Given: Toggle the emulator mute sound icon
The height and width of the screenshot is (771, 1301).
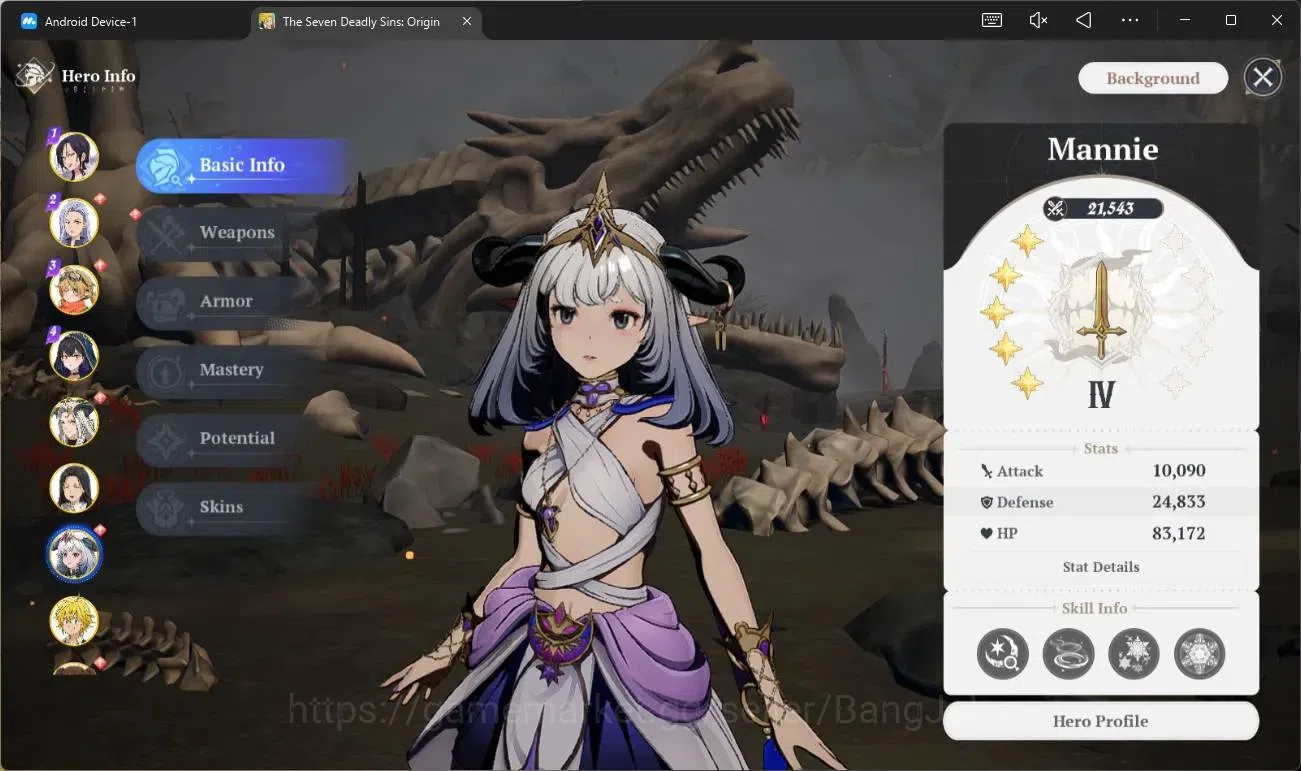Looking at the screenshot, I should 1038,20.
